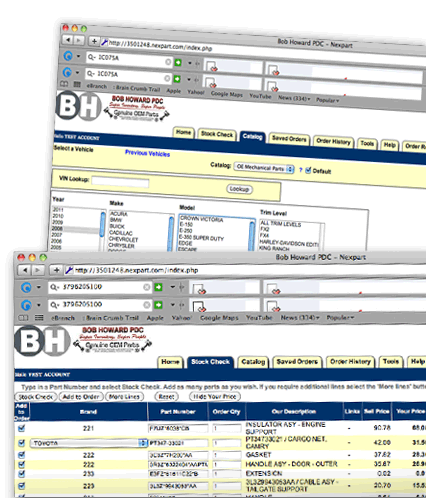Toggle the CARGO NET row checkbox
Viewport: 426px width, 498px height.
point(22,443)
